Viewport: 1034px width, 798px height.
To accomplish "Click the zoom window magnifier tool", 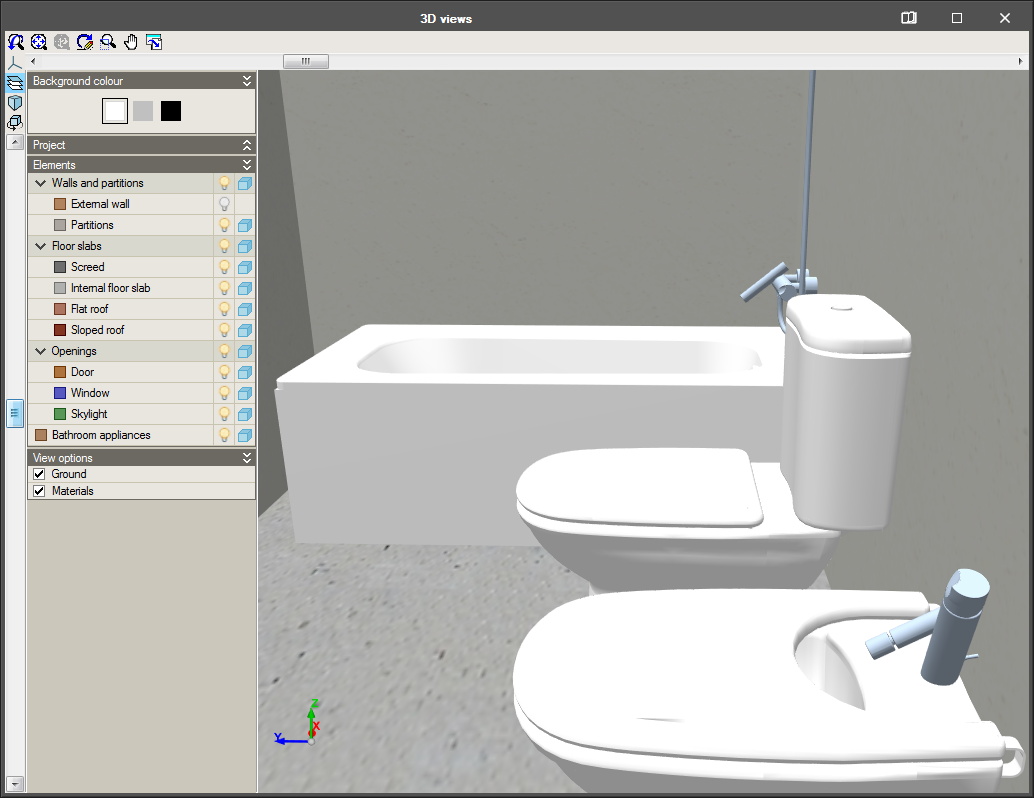I will click(108, 42).
